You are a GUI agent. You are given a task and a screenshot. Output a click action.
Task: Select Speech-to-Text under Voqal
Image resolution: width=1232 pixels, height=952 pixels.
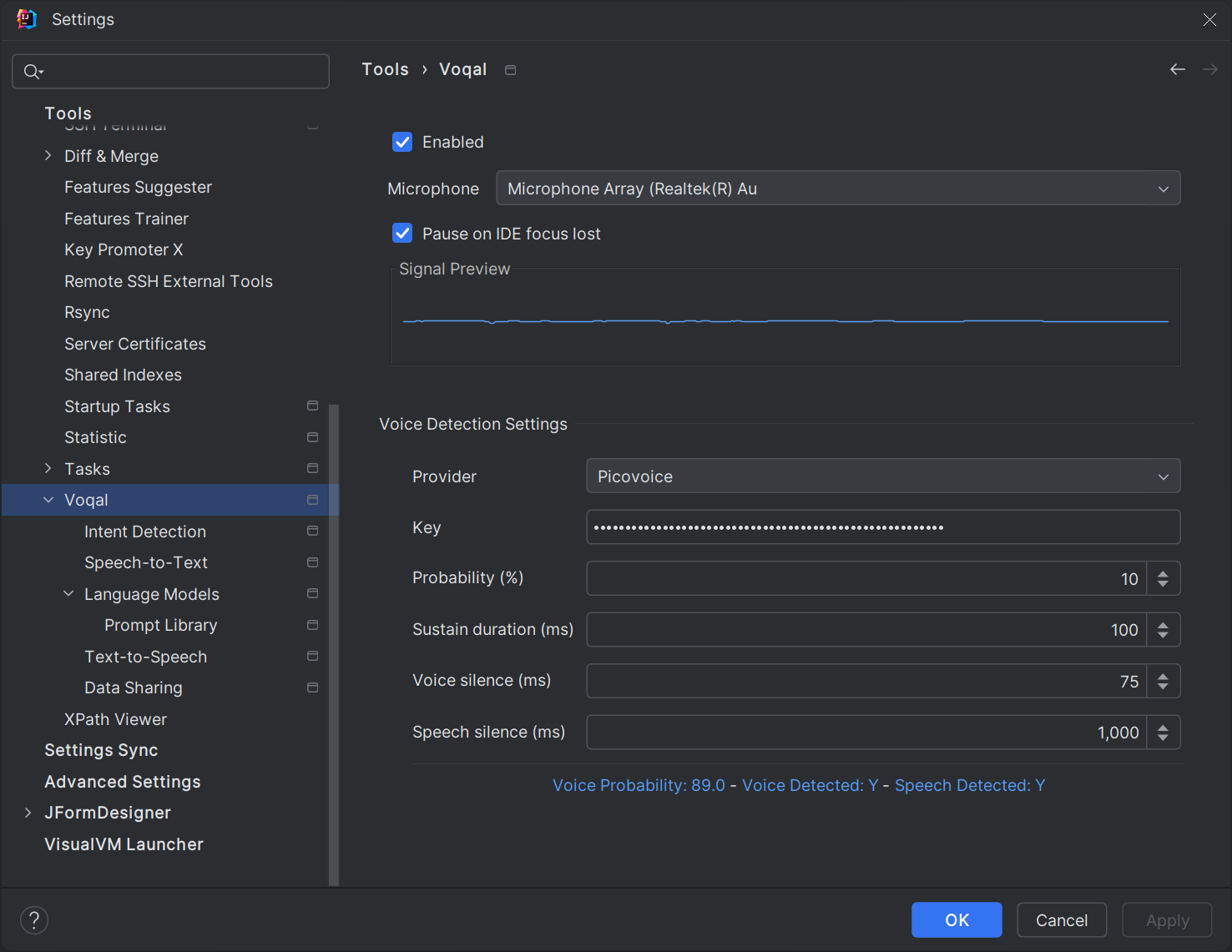click(146, 562)
